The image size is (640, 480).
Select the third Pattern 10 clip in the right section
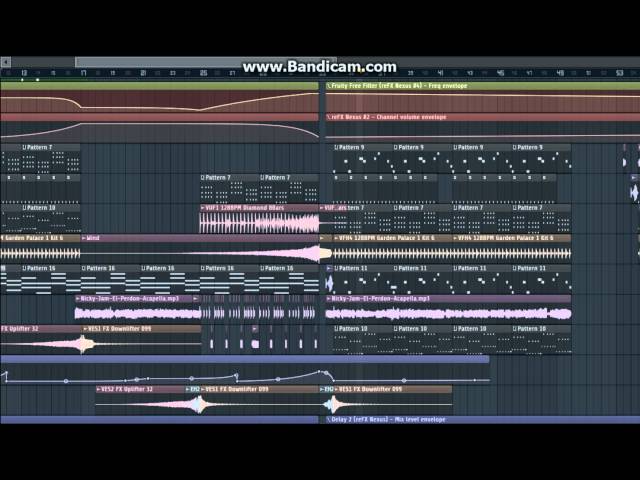482,340
